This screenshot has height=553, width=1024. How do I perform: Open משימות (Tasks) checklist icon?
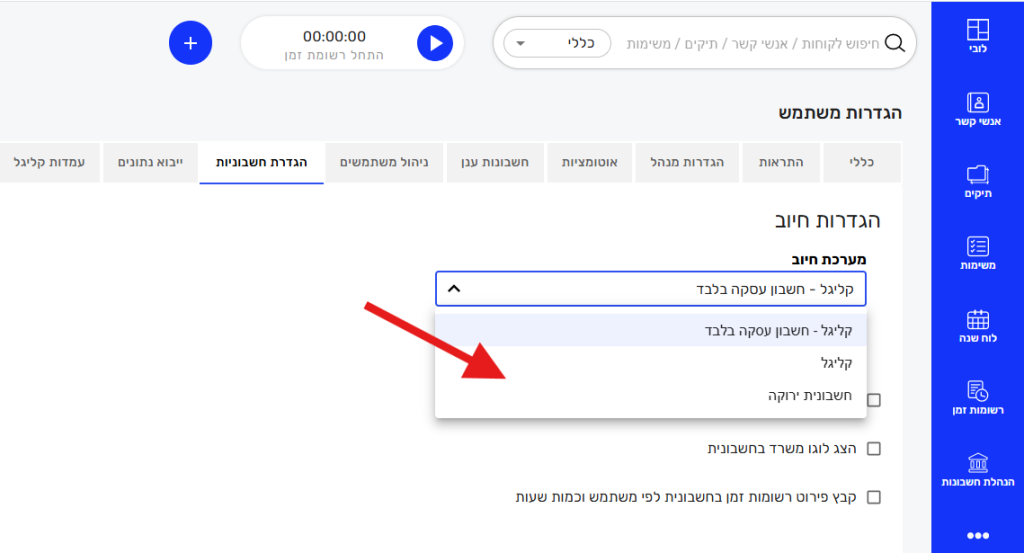pyautogui.click(x=977, y=252)
